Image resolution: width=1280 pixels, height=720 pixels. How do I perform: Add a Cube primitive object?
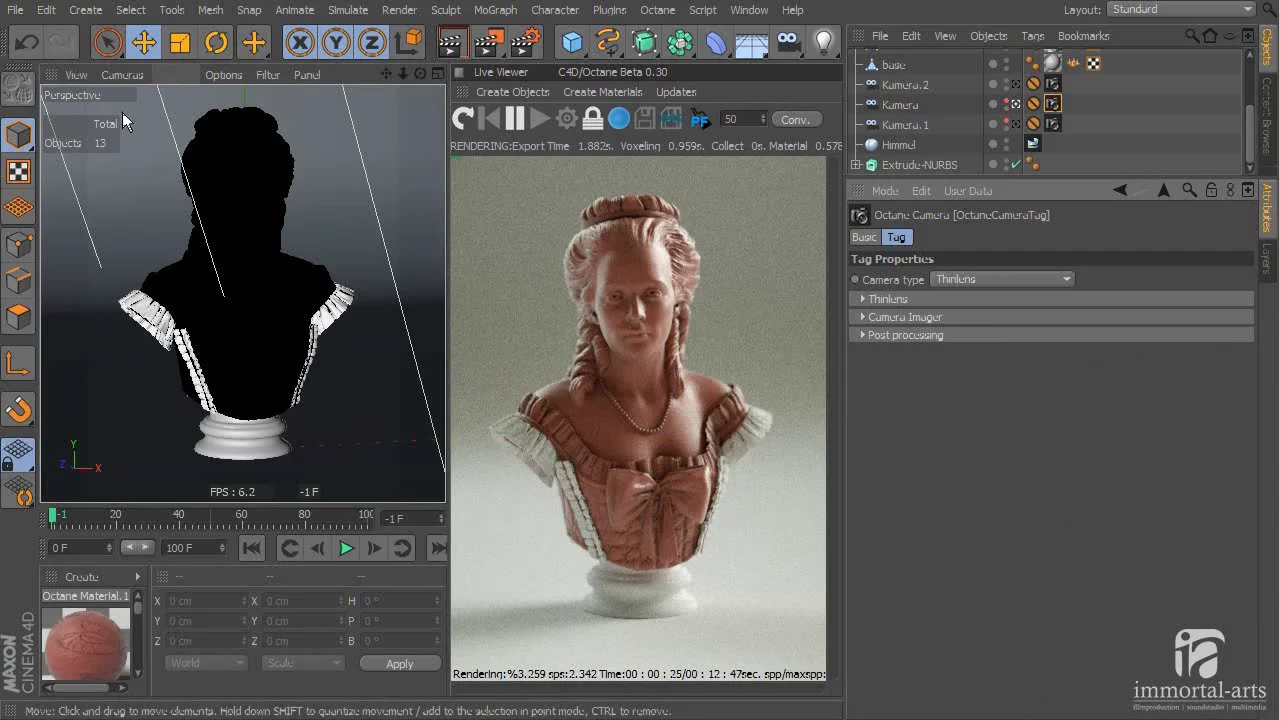(572, 42)
